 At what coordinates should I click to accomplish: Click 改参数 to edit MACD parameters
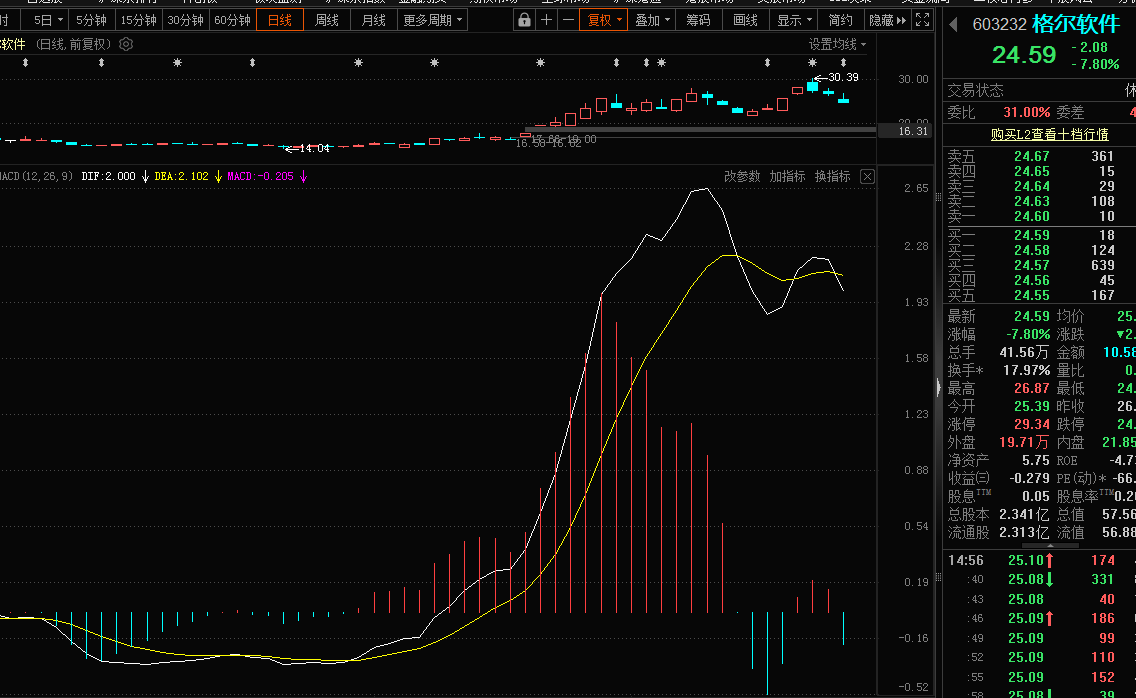tap(743, 176)
